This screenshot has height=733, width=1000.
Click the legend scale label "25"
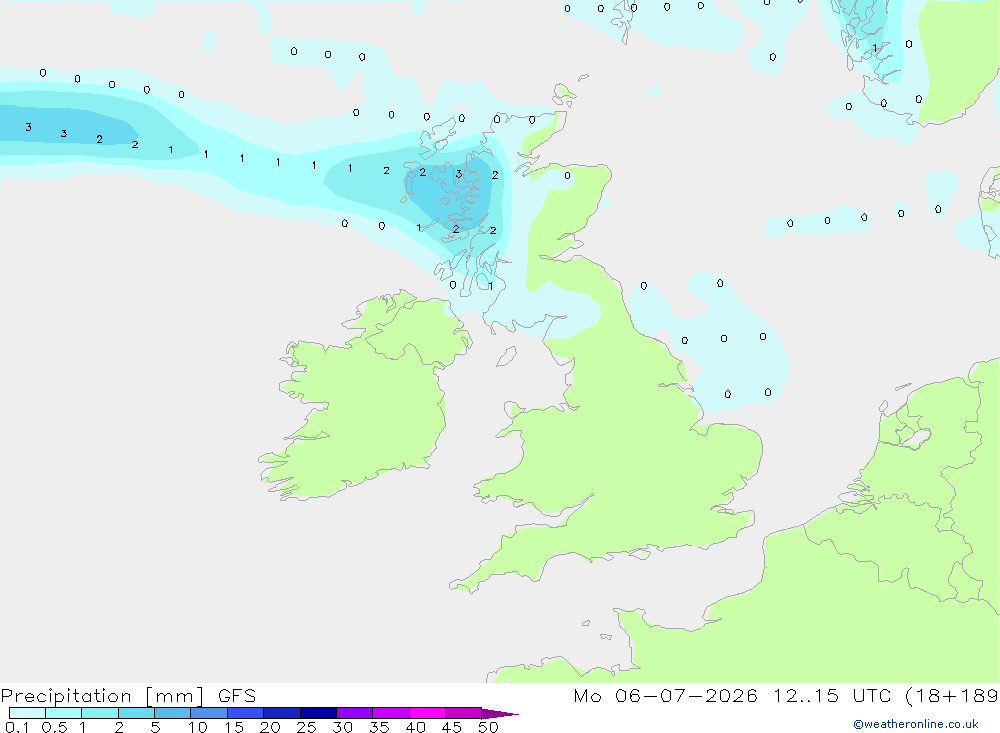click(x=307, y=727)
